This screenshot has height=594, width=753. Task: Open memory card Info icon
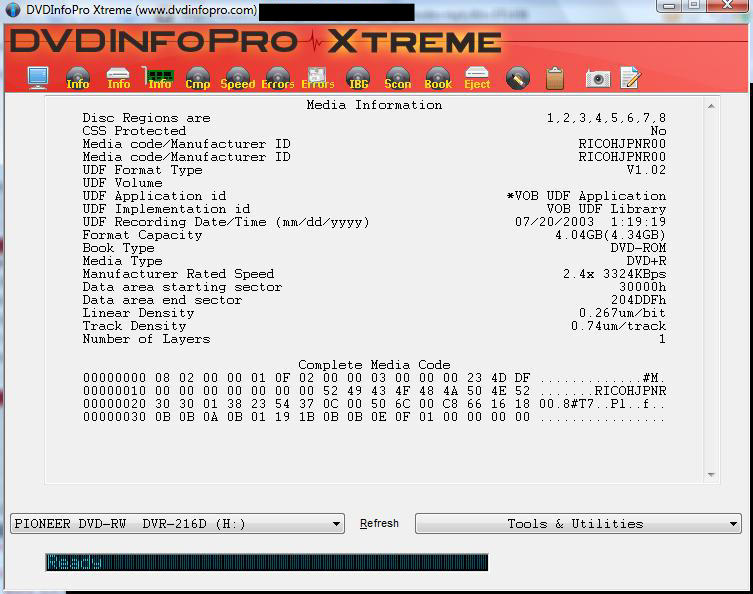pos(159,78)
